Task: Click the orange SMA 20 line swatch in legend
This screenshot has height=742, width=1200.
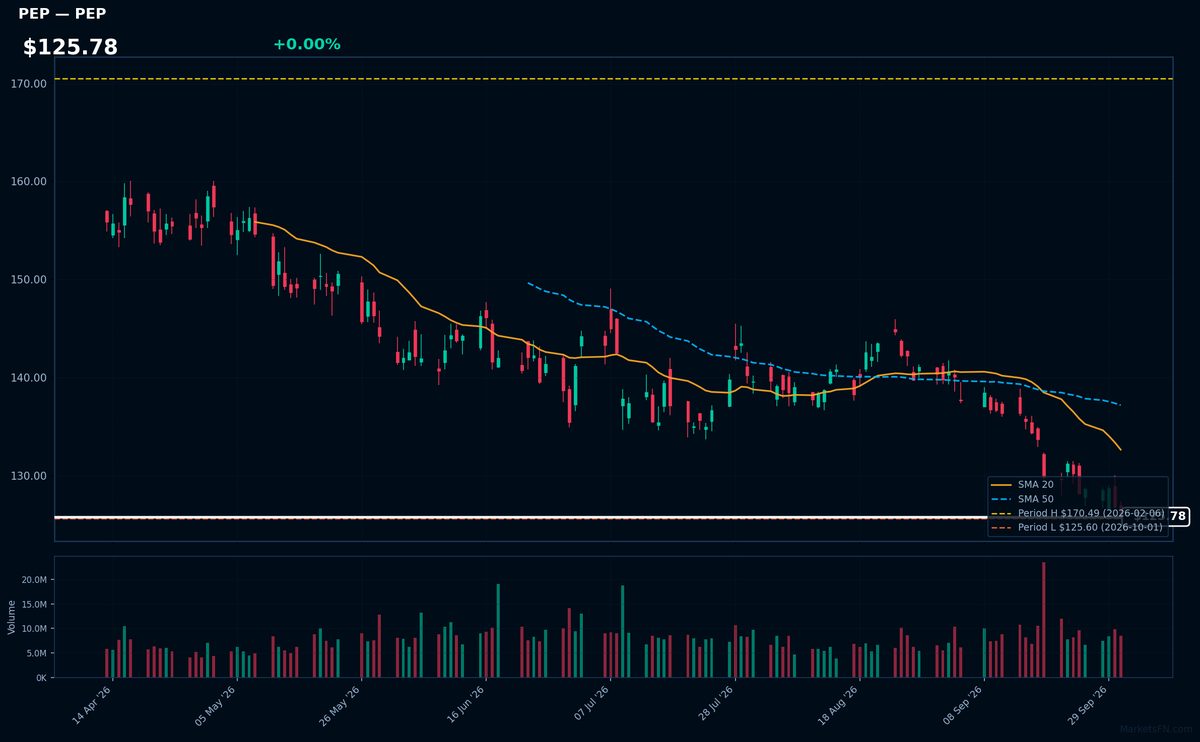Action: [1002, 485]
